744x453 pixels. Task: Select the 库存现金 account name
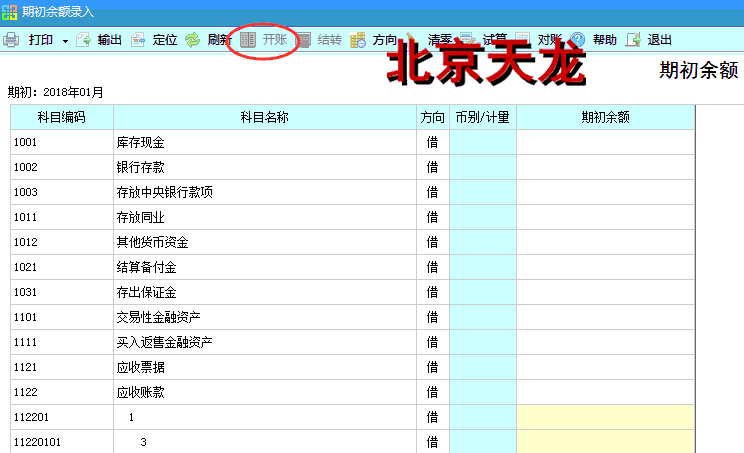click(140, 142)
